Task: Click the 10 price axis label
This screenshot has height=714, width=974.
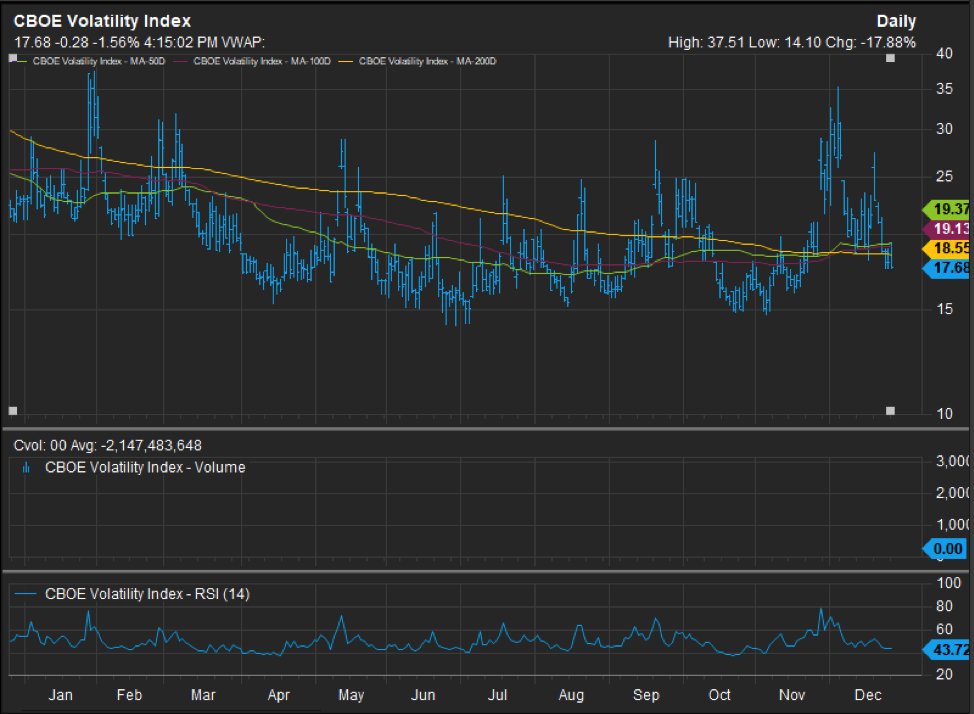Action: [944, 414]
